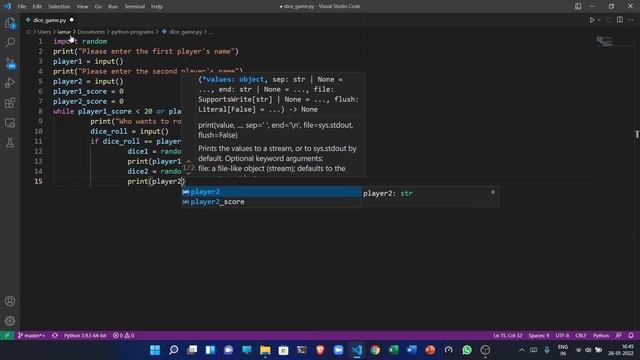Open the Help menu

pyautogui.click(x=157, y=7)
